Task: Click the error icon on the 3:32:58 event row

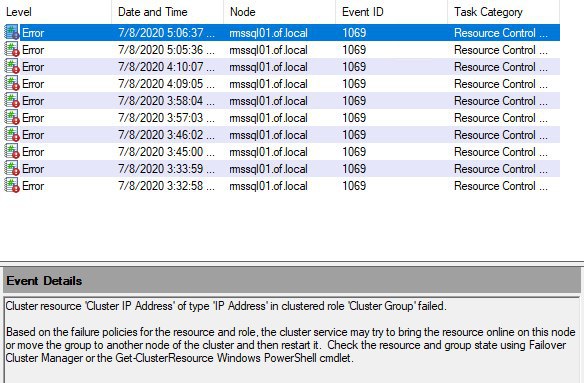Action: (12, 186)
